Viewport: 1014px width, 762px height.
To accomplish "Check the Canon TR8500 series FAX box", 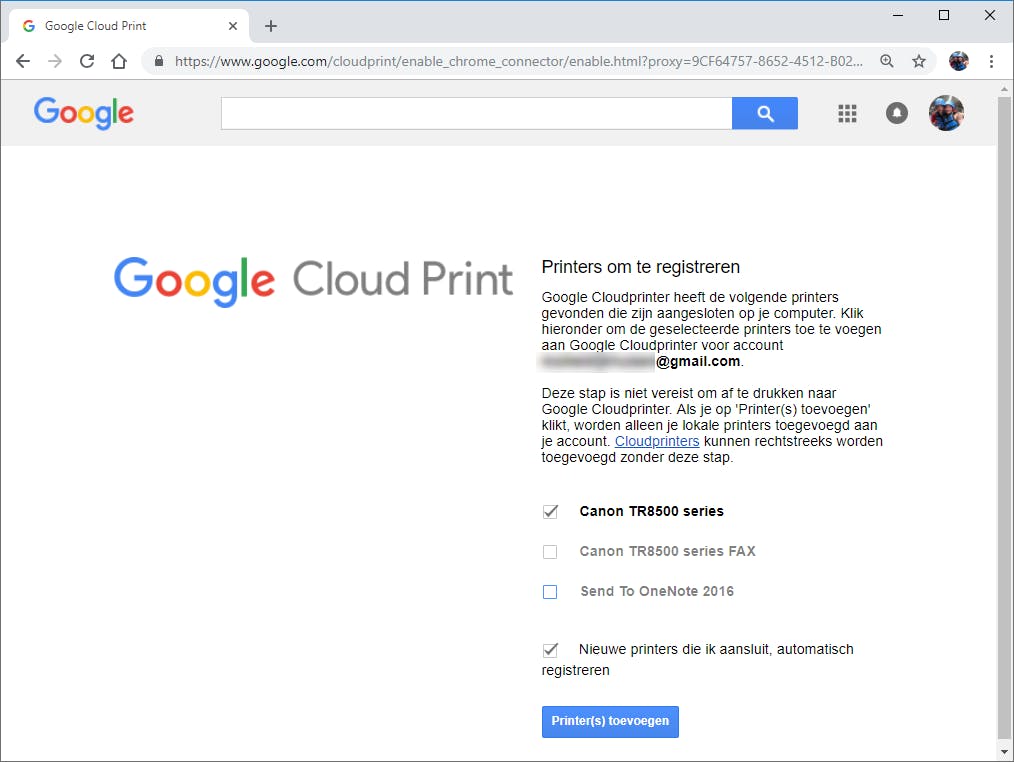I will (x=550, y=552).
